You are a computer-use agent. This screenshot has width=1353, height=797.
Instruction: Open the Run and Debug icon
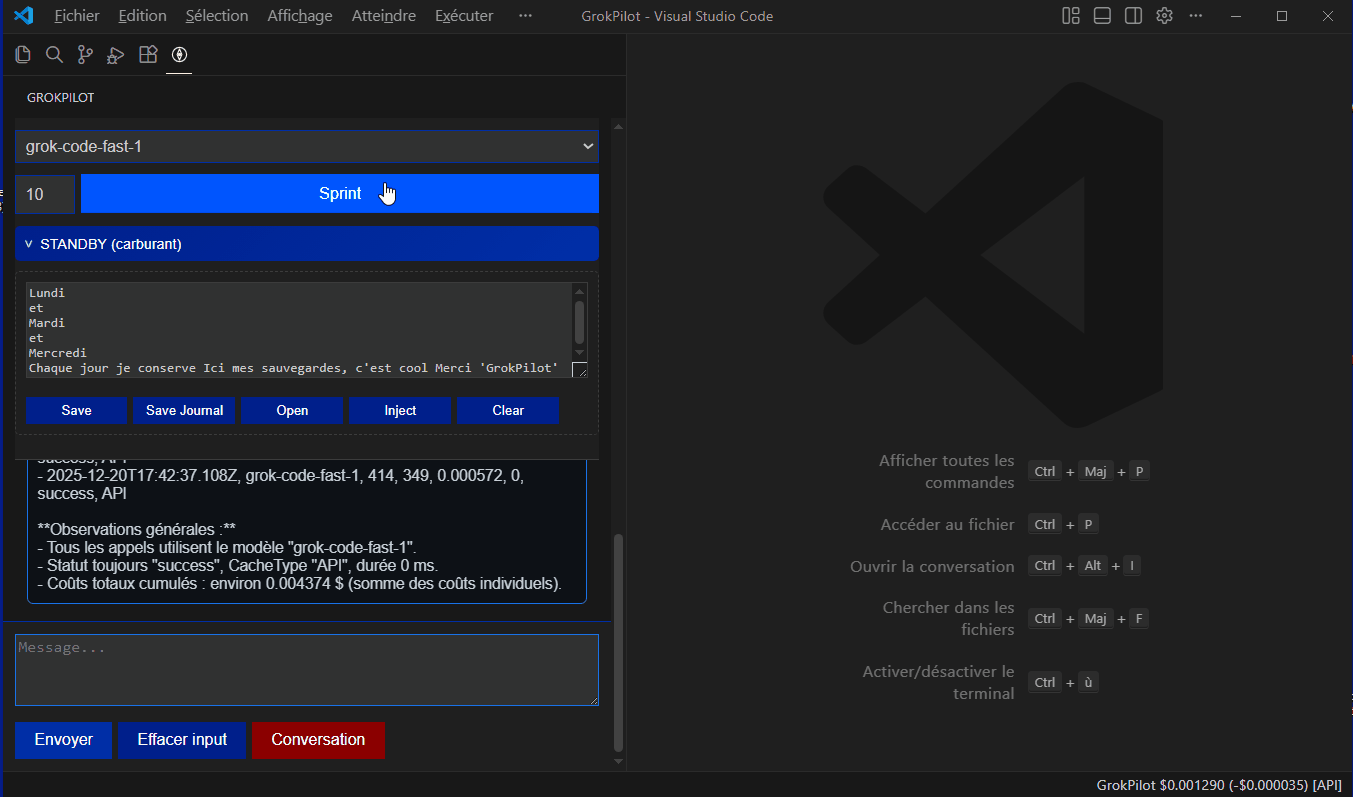(116, 55)
